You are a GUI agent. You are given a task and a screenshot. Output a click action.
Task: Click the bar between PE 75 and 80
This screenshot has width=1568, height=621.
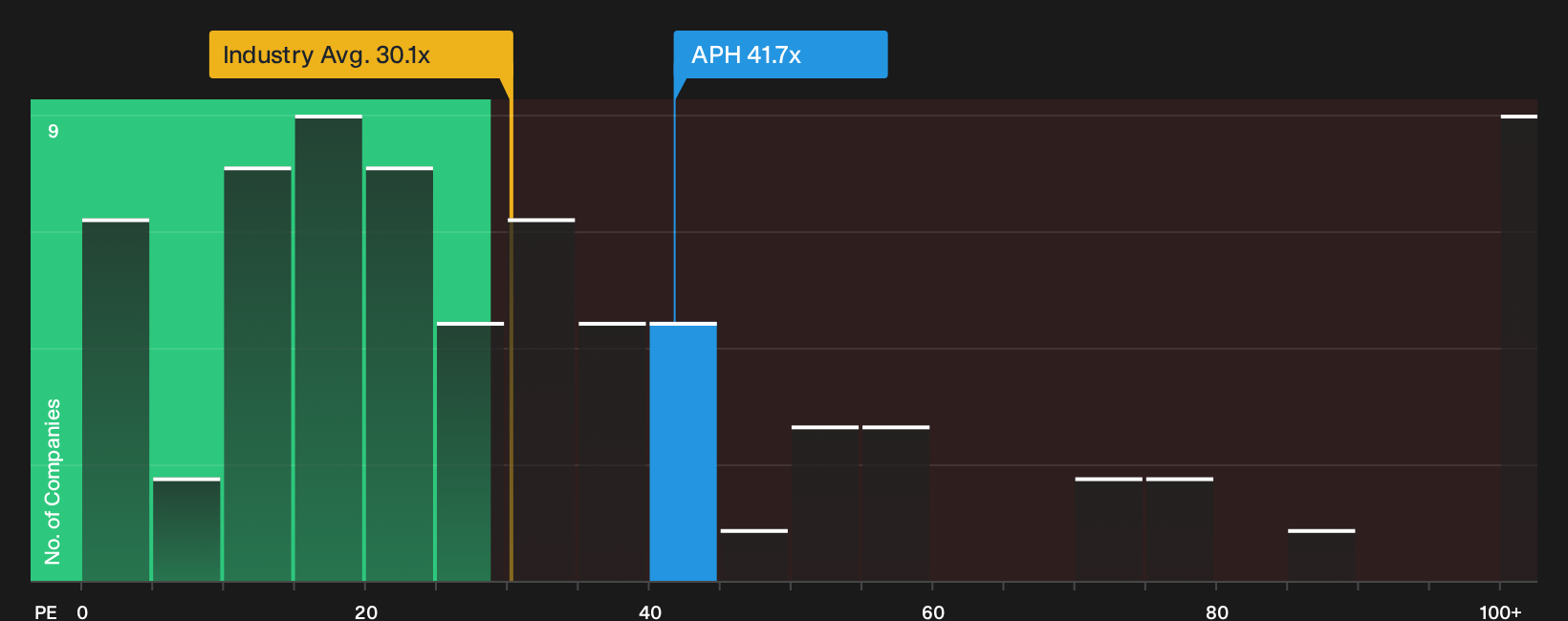click(x=1180, y=529)
